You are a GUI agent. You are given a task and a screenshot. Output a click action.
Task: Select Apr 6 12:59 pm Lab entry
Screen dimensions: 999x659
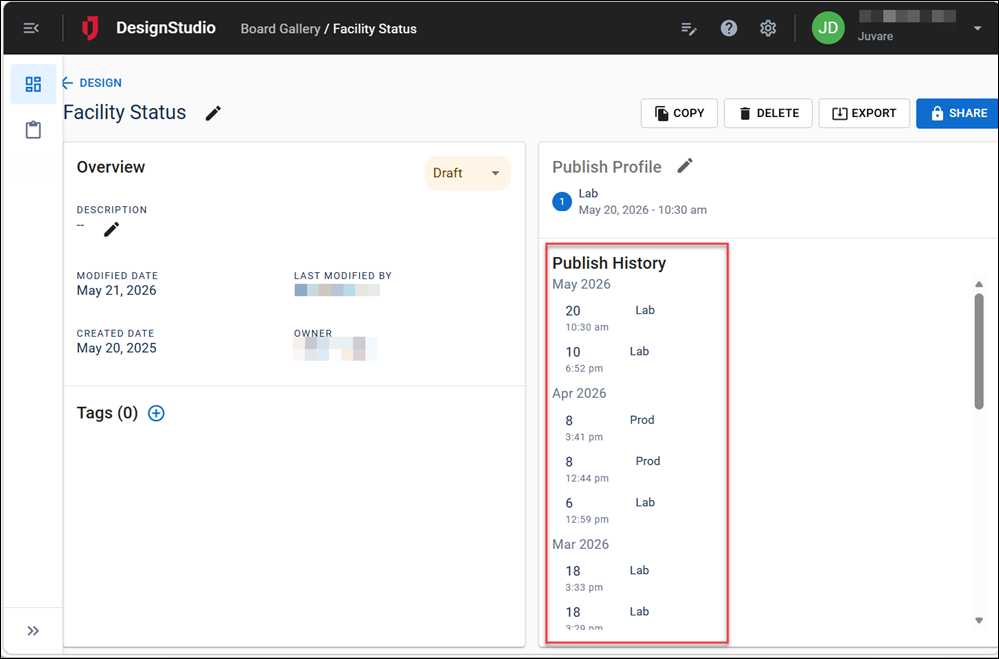coord(610,510)
